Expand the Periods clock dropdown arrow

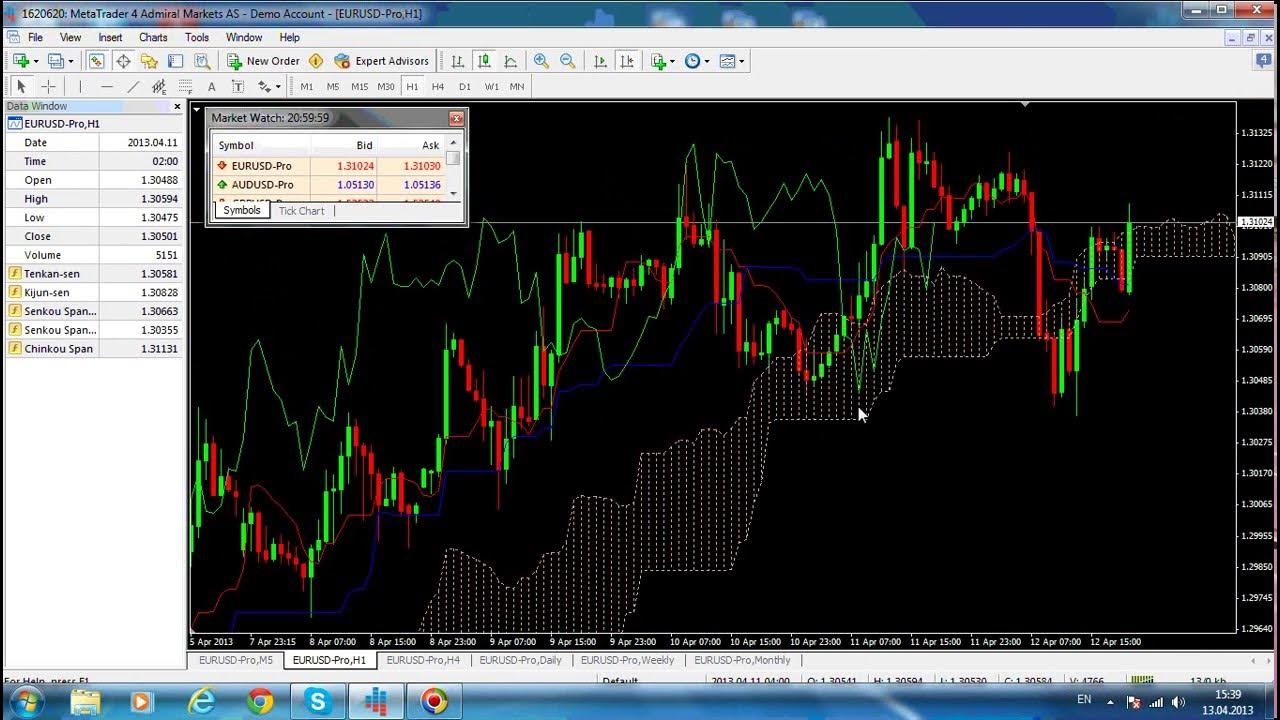707,61
